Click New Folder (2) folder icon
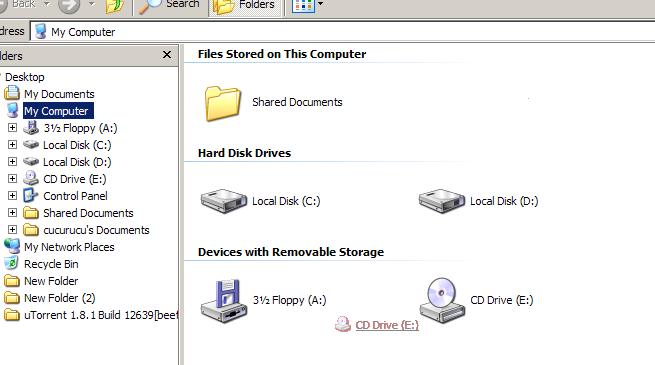Viewport: 655px width, 365px height. coord(12,298)
